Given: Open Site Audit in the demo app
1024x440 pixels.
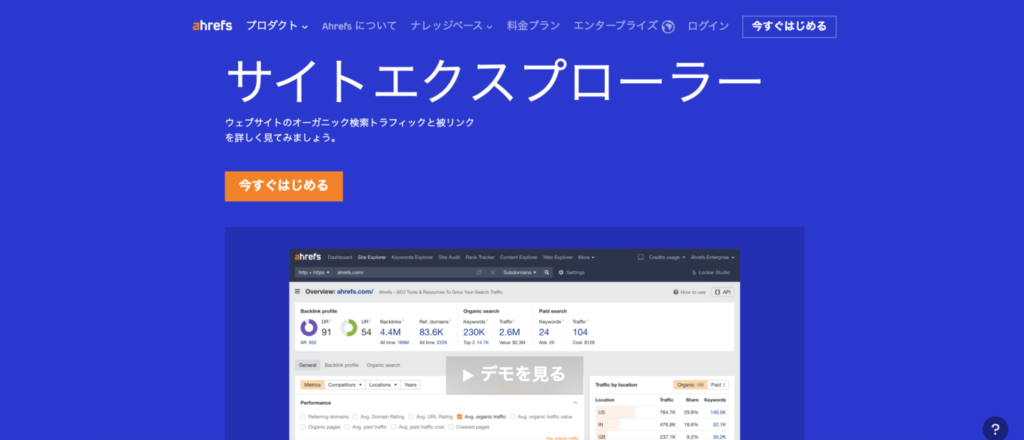Looking at the screenshot, I should [449, 257].
